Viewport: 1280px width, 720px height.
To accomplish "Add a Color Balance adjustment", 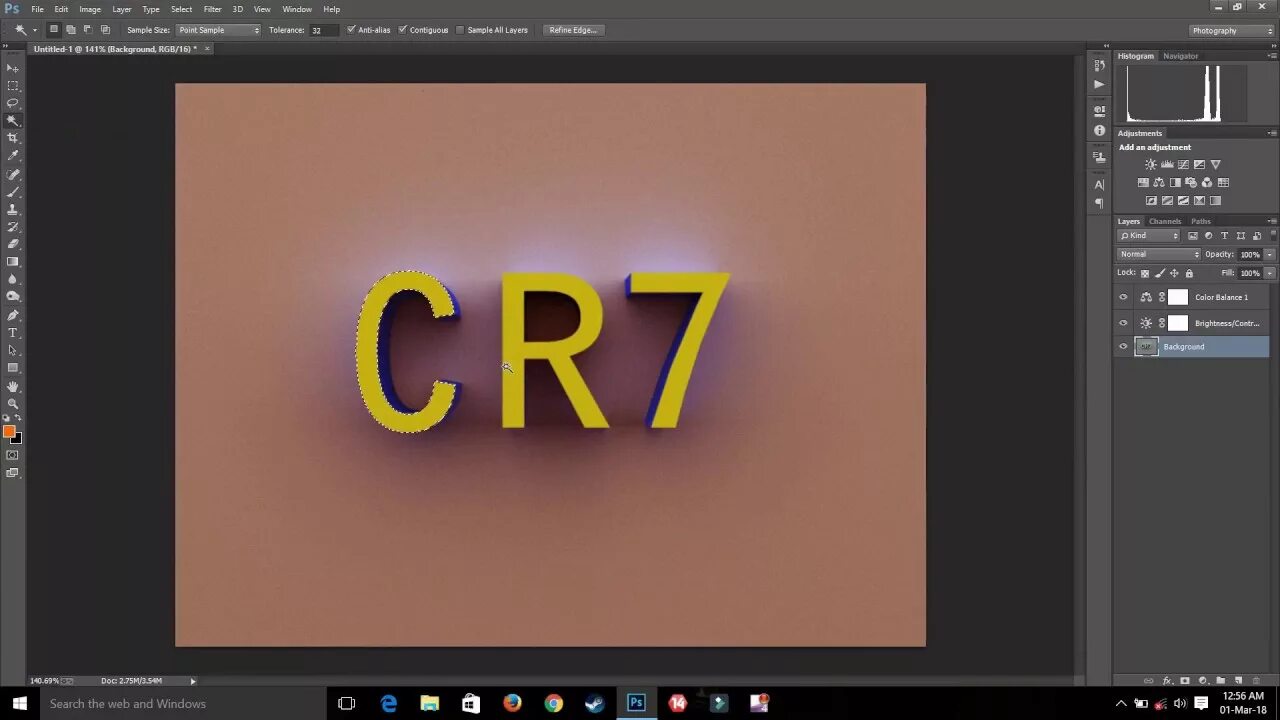I will point(1159,183).
